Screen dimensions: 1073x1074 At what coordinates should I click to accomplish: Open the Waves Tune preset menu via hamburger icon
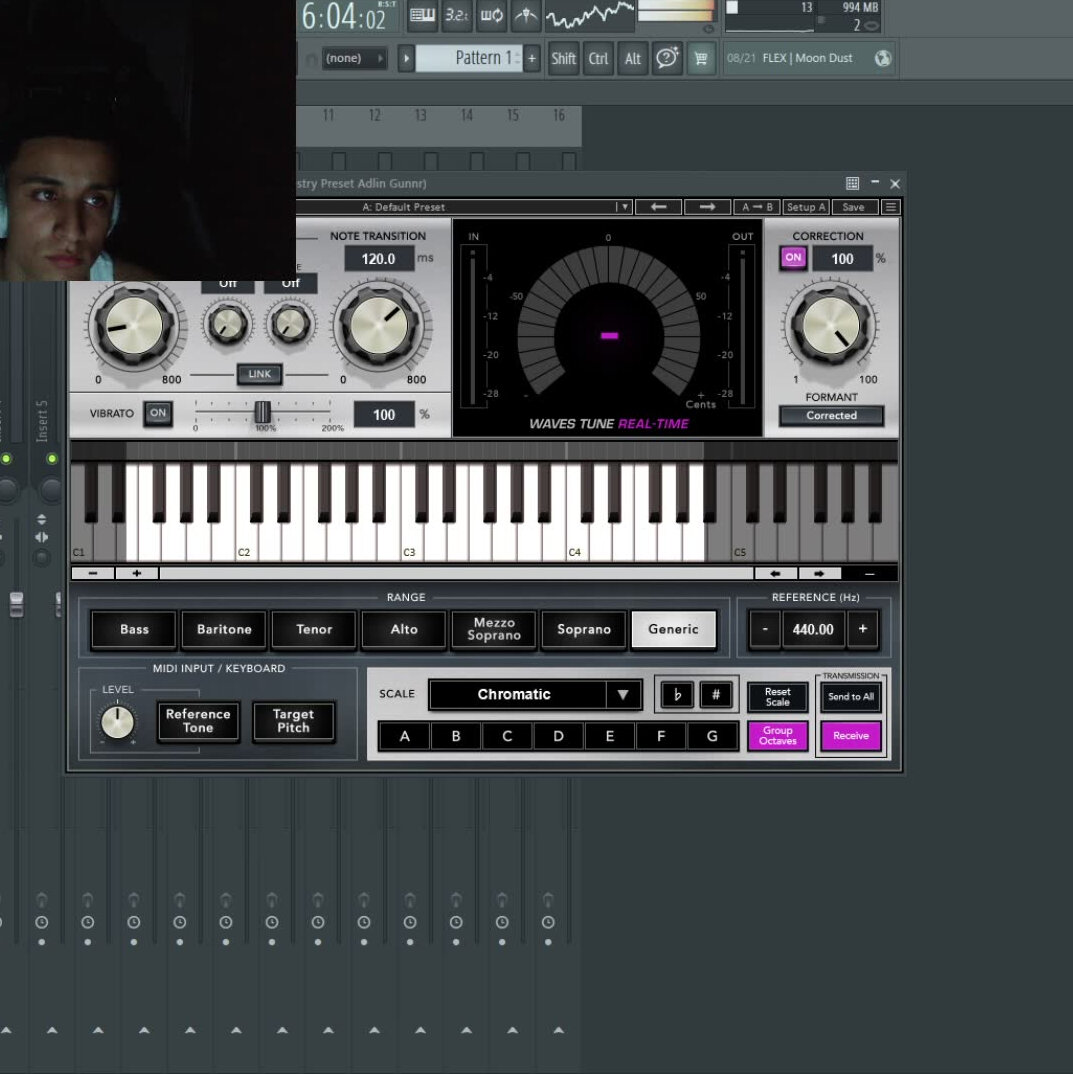891,207
